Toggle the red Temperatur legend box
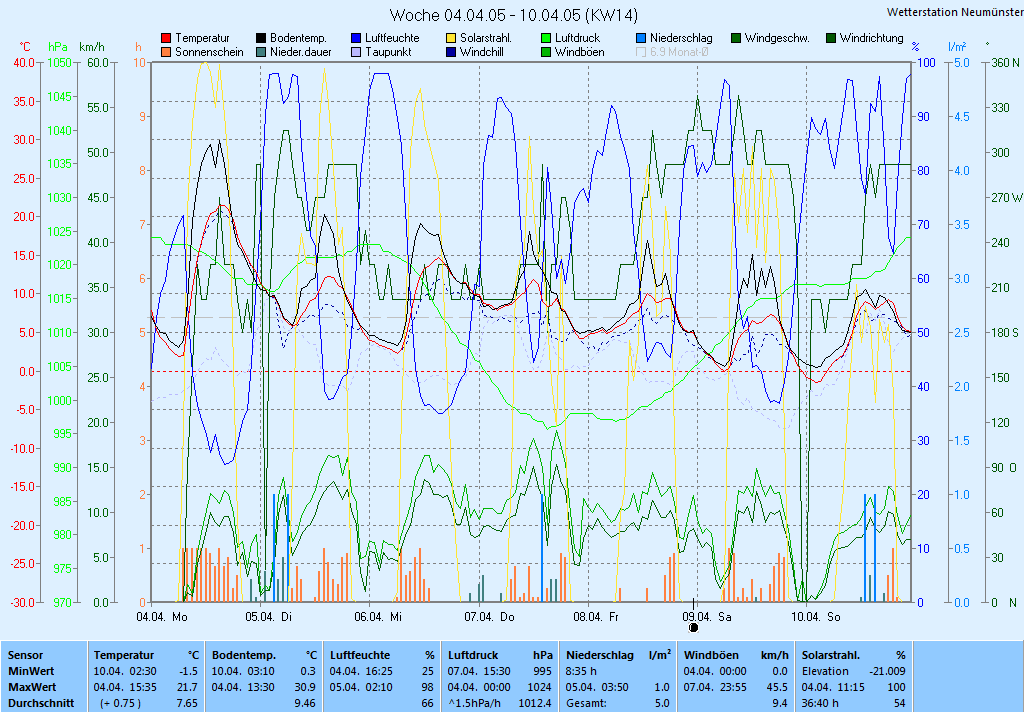Screen dimensions: 1024x712 (x=166, y=38)
